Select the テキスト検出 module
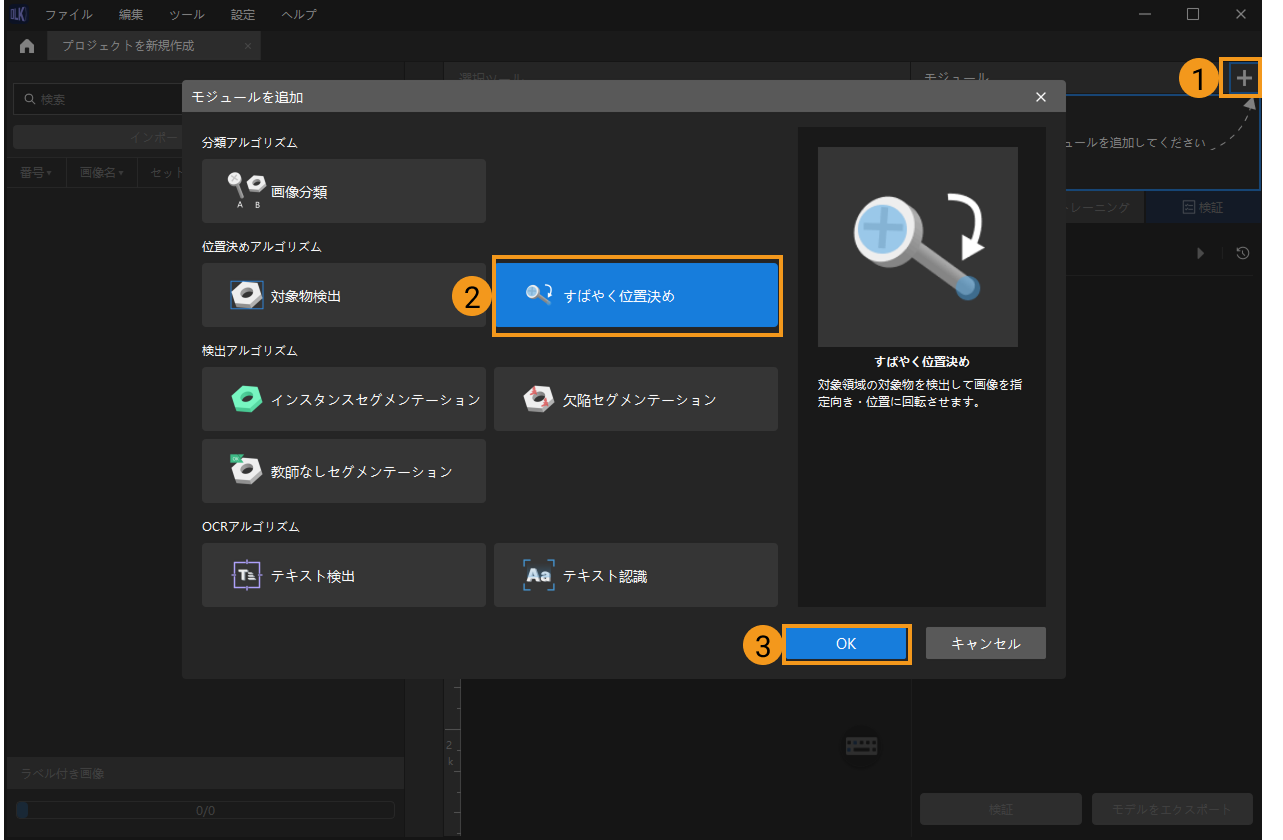Viewport: 1283px width, 840px height. (x=343, y=575)
